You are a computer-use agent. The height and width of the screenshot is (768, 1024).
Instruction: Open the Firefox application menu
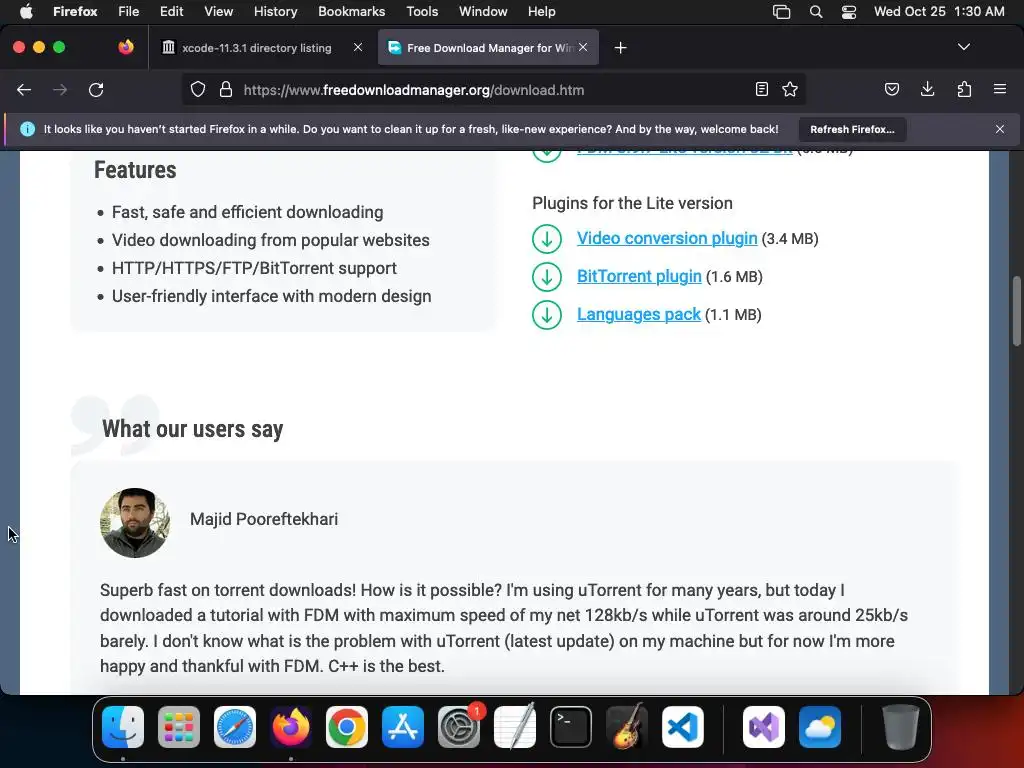pyautogui.click(x=1000, y=89)
